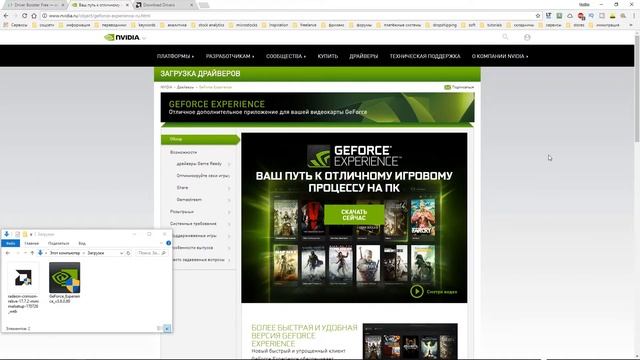Open the user account icon on NVIDIA site
This screenshot has height=360, width=640.
tap(527, 37)
